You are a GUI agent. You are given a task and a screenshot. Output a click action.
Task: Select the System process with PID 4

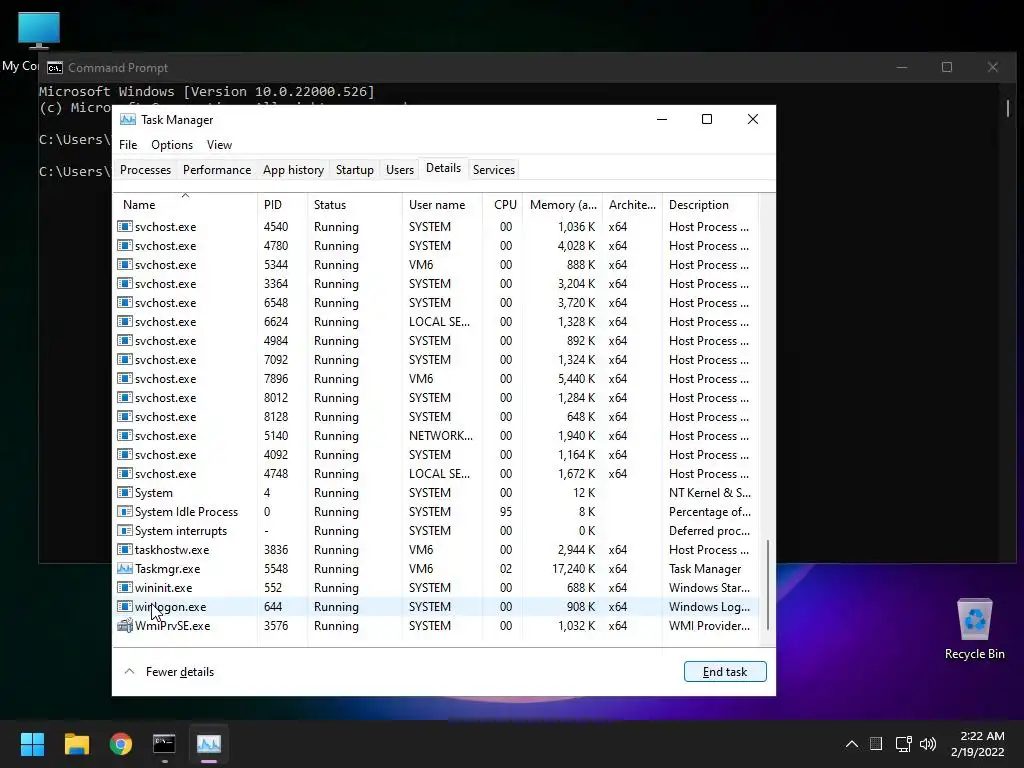[x=436, y=493]
